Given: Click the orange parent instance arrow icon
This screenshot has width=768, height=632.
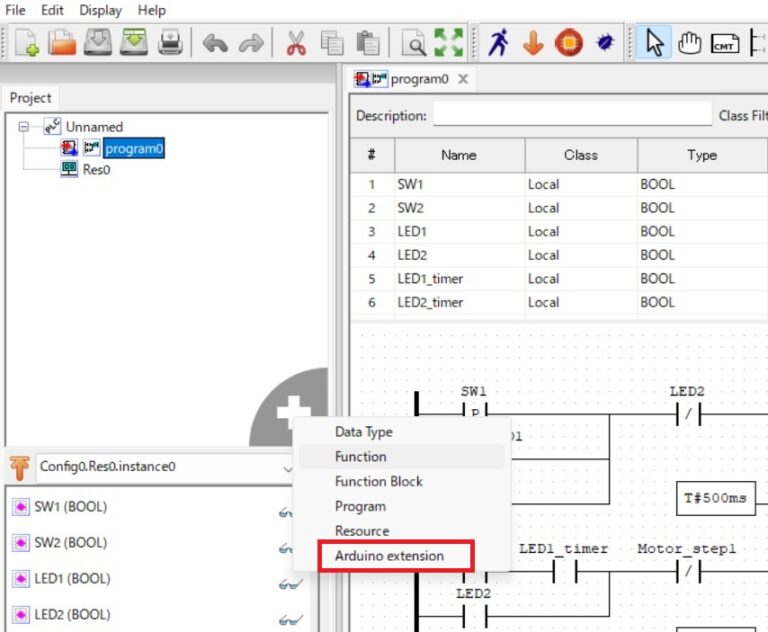Looking at the screenshot, I should coord(19,466).
